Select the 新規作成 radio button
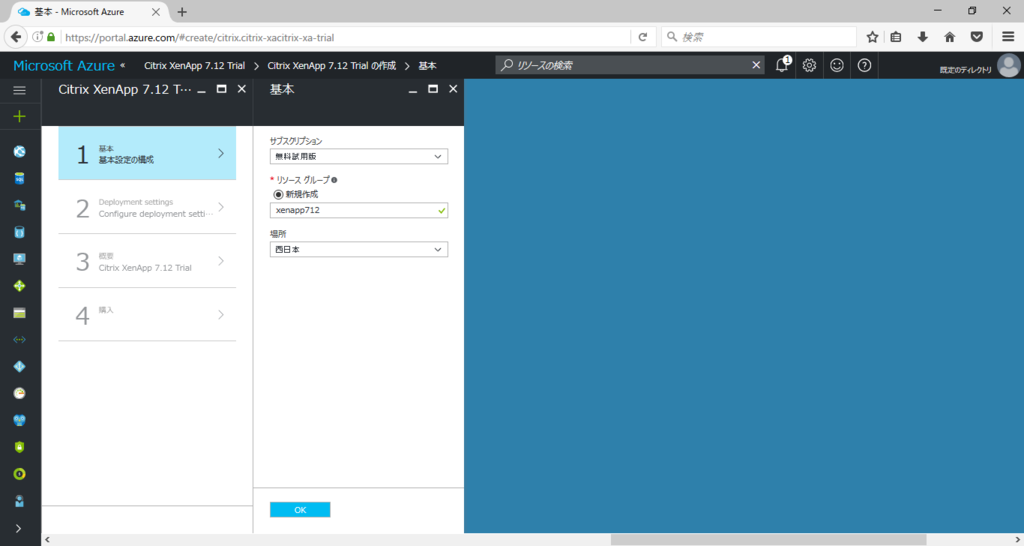 [278, 195]
